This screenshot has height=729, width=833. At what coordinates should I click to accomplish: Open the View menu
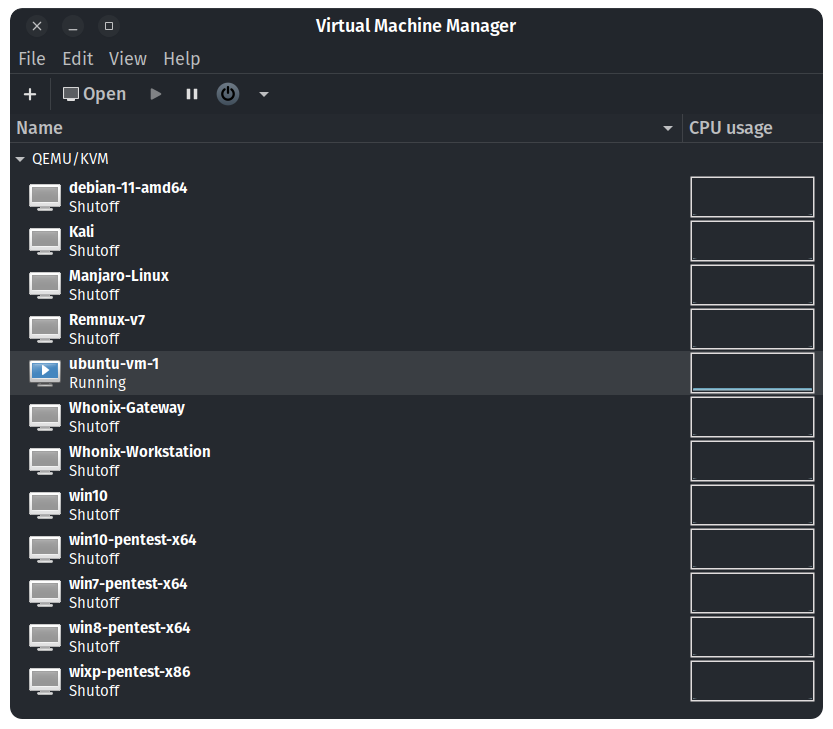[128, 58]
